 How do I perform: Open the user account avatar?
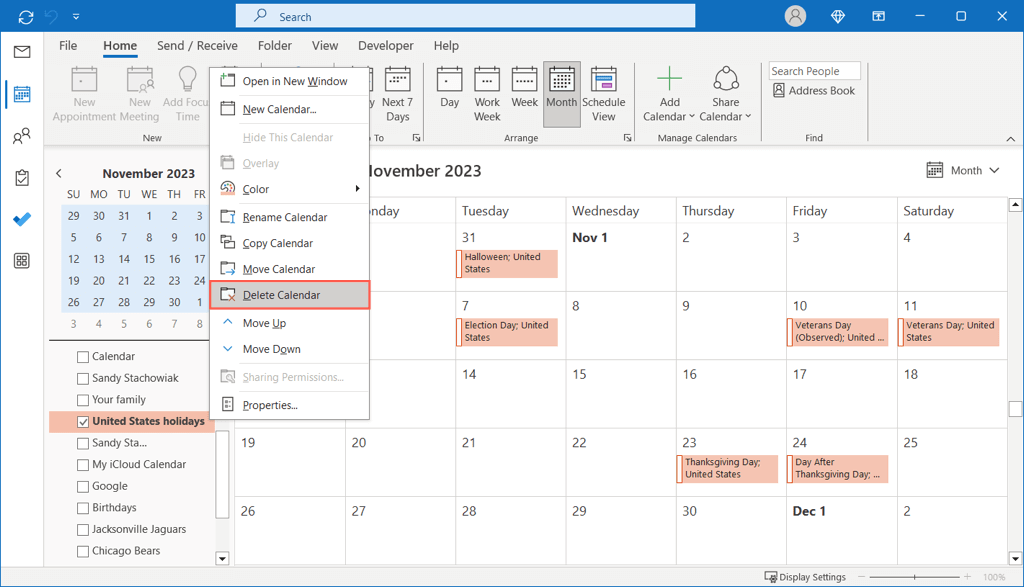[x=795, y=16]
